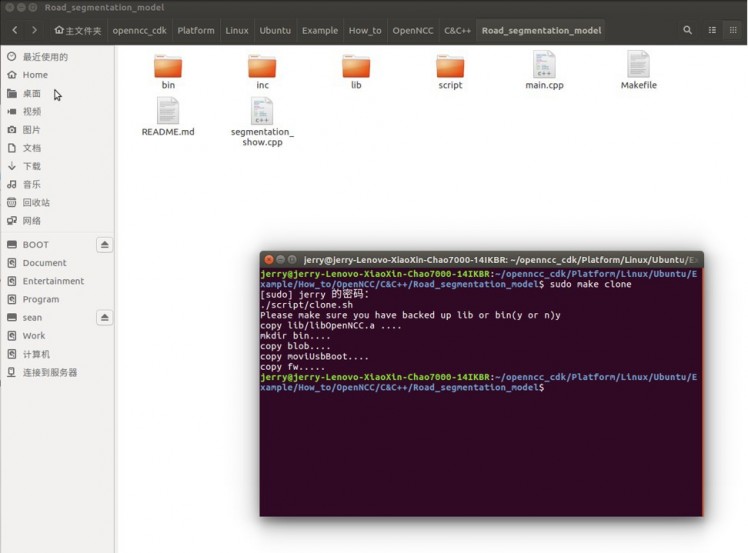This screenshot has height=553, width=748.
Task: Jump to How_to folder in path bar
Action: click(364, 30)
